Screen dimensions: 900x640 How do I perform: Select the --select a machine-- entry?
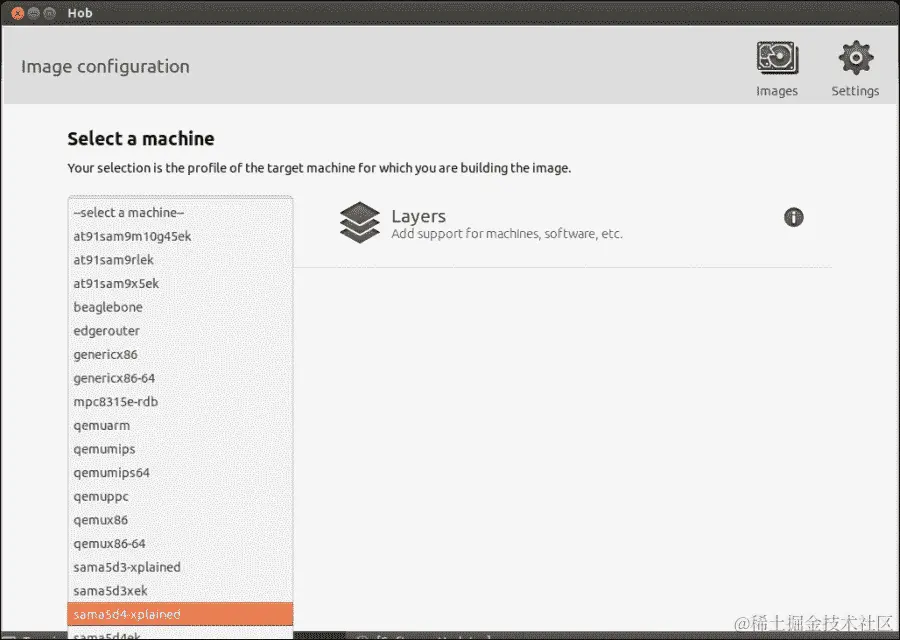click(x=180, y=212)
